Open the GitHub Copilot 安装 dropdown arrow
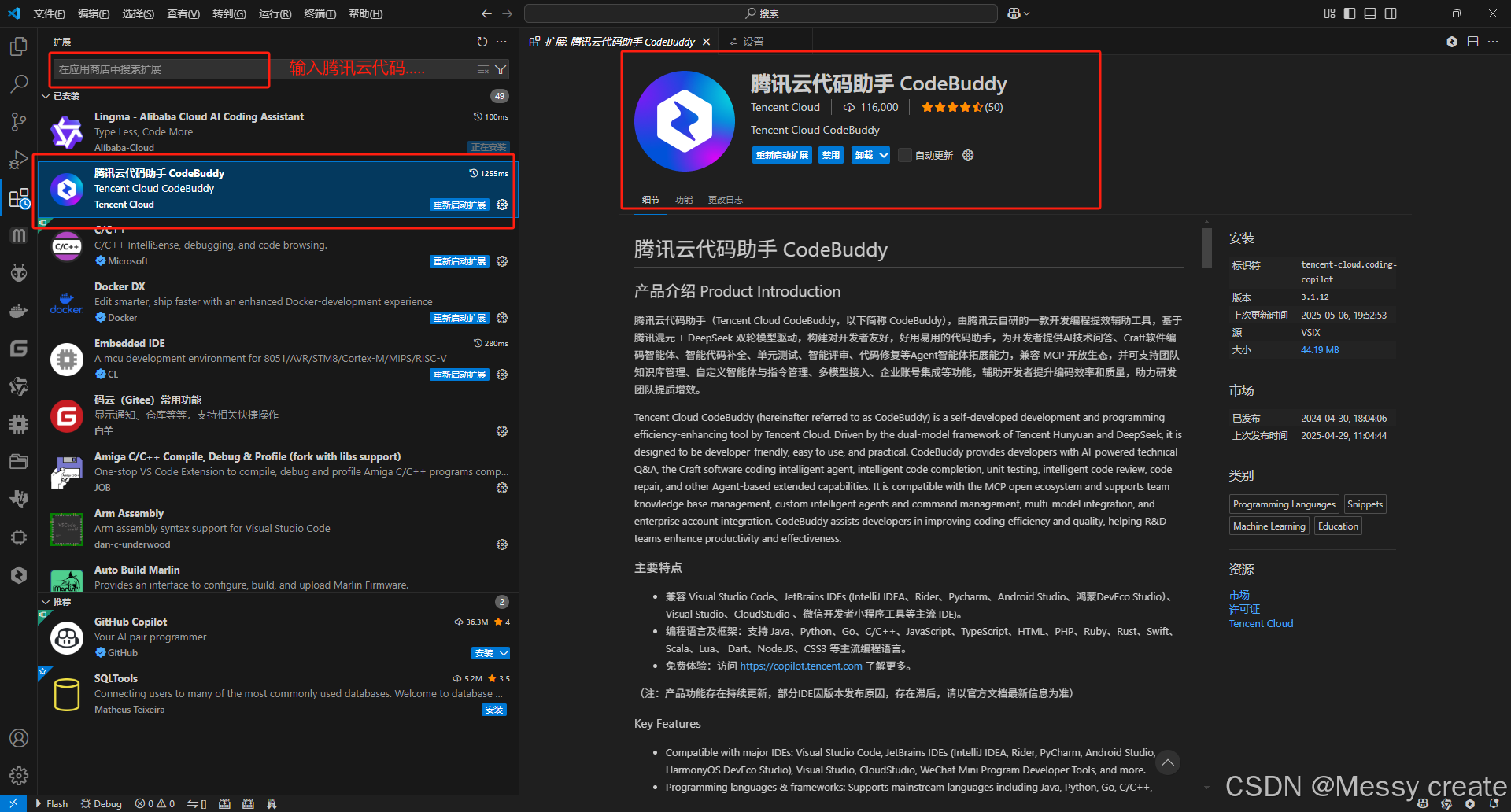Viewport: 1511px width, 812px height. [504, 653]
